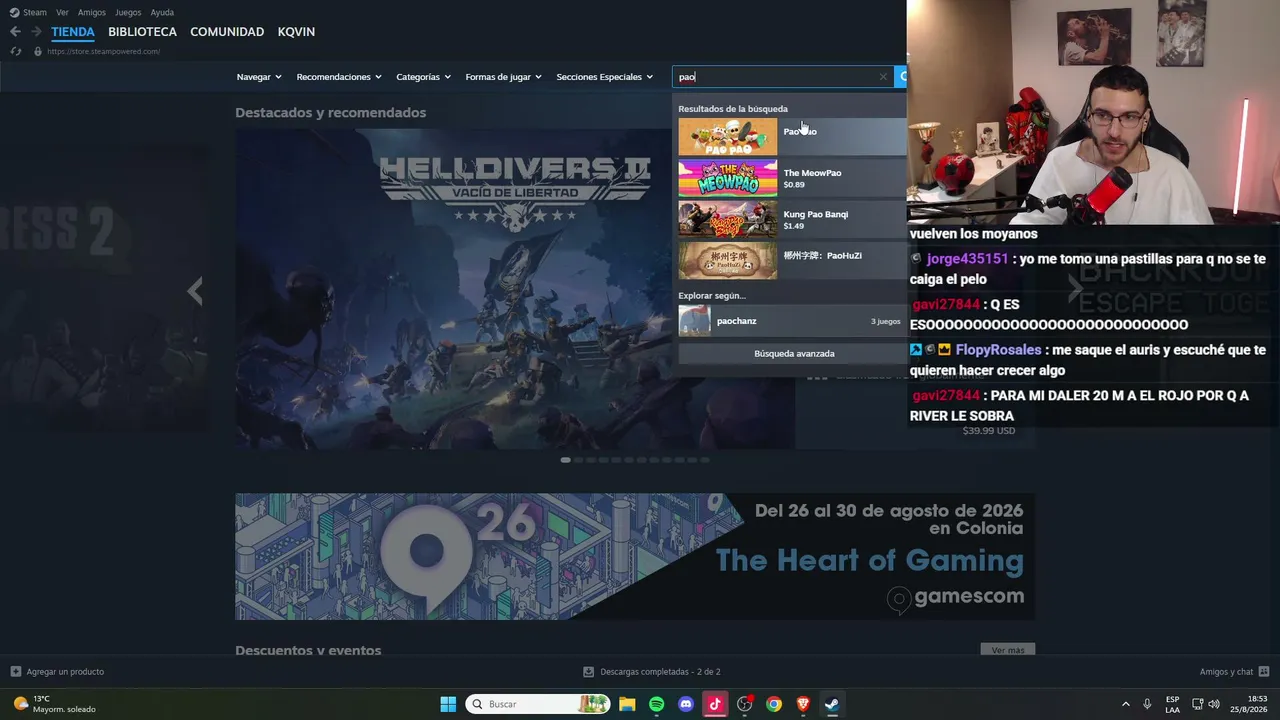Clear the search box with the X
The width and height of the screenshot is (1280, 720).
pos(883,77)
